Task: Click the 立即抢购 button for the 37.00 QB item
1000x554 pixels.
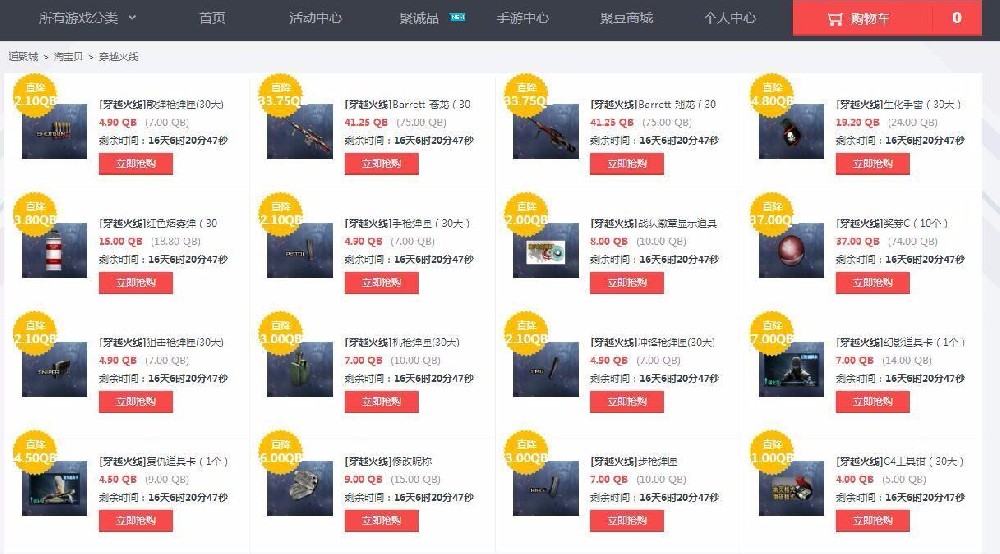Action: pyautogui.click(x=872, y=283)
